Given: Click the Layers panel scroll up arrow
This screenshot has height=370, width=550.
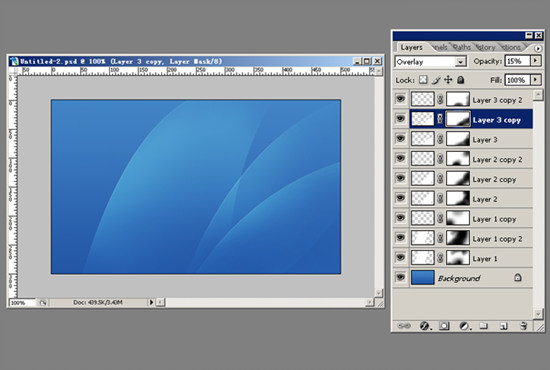Looking at the screenshot, I should pyautogui.click(x=538, y=95).
